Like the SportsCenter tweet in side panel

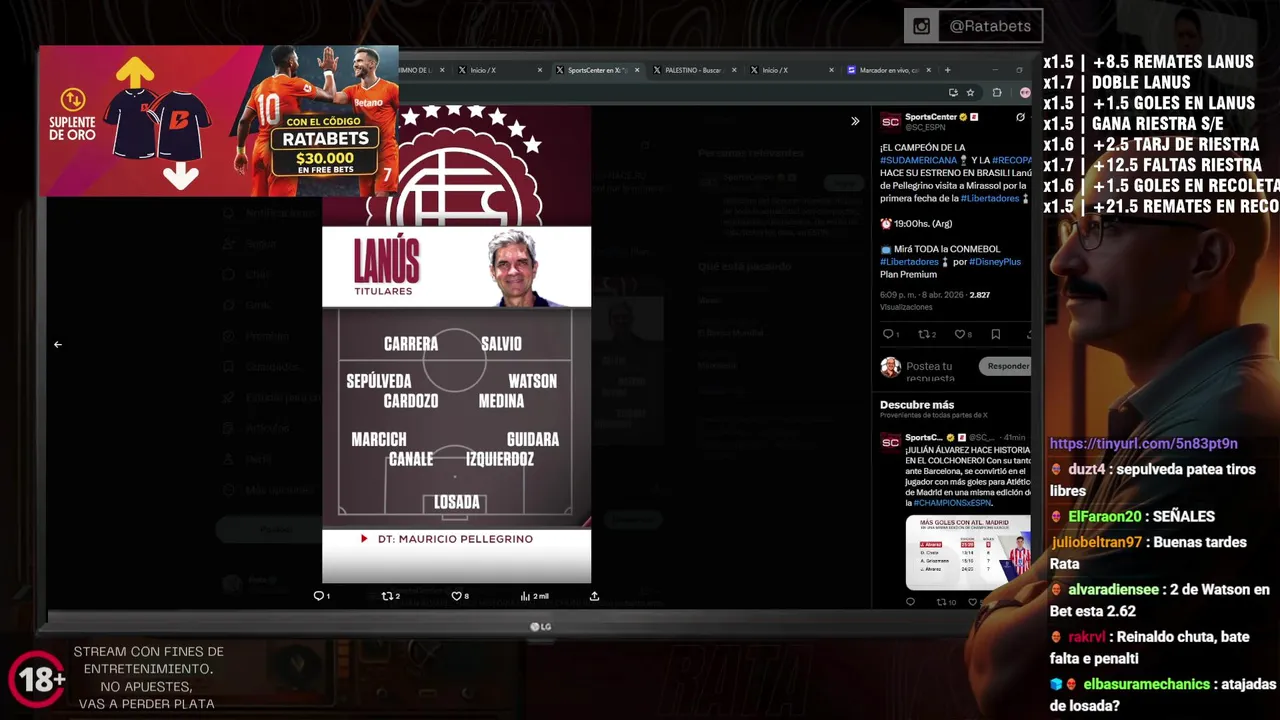[x=962, y=334]
